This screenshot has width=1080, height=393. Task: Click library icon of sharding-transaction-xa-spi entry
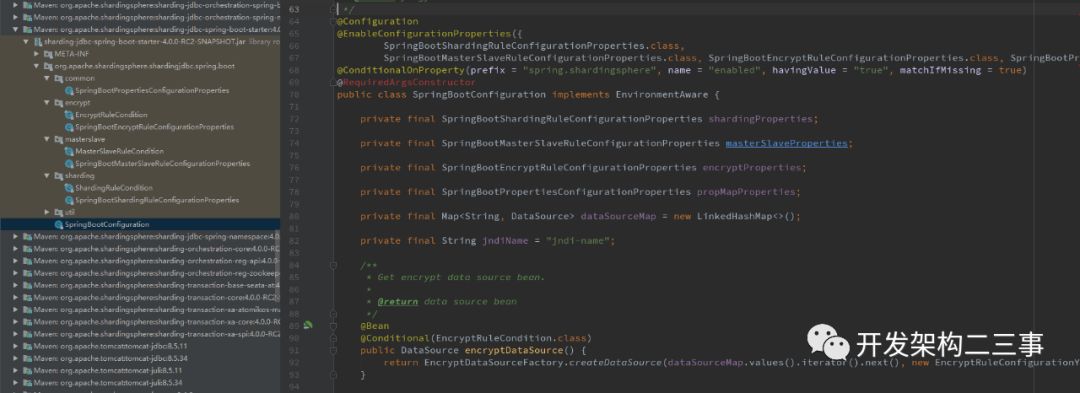tap(27, 334)
